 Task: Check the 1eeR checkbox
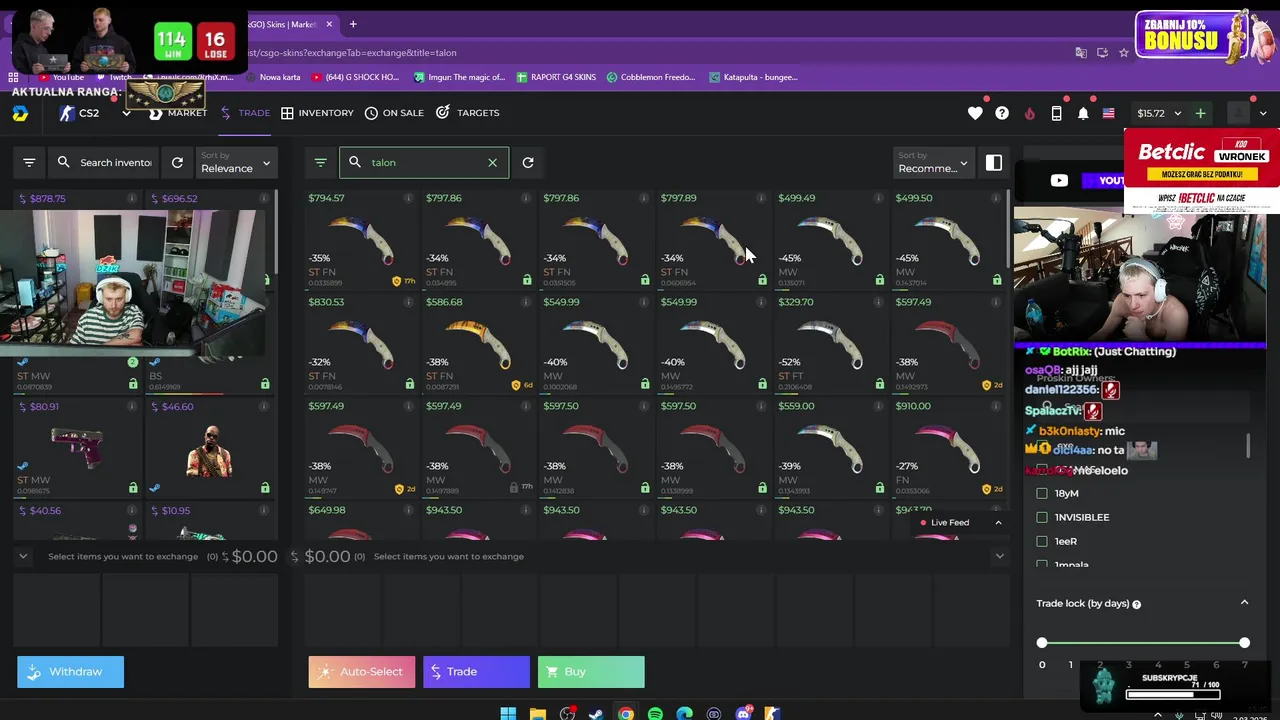point(1042,541)
